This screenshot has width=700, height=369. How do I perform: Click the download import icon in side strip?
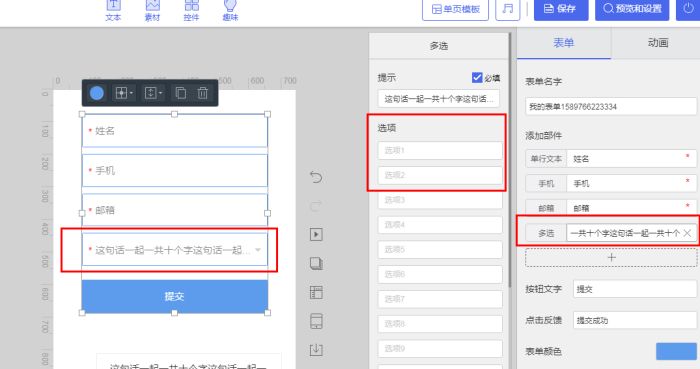click(316, 350)
